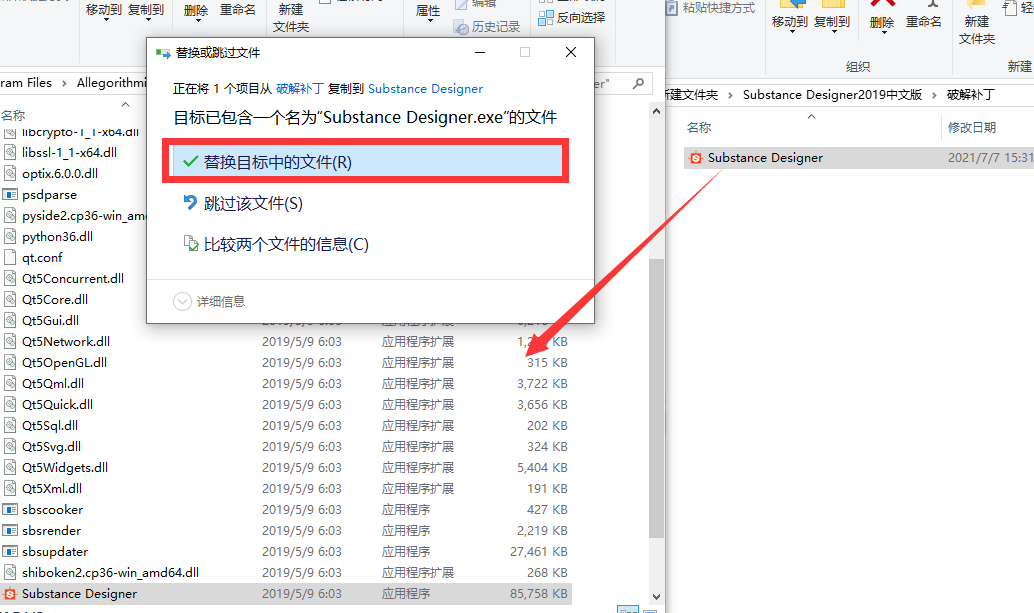Select Qt5Core.dll file
This screenshot has height=613, width=1034.
click(x=55, y=299)
